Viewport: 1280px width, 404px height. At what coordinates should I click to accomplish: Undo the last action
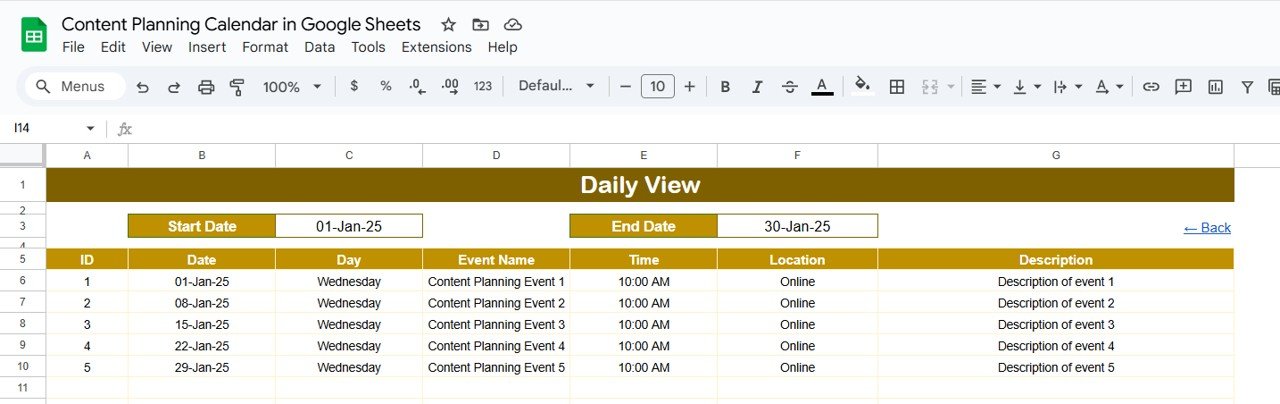143,87
